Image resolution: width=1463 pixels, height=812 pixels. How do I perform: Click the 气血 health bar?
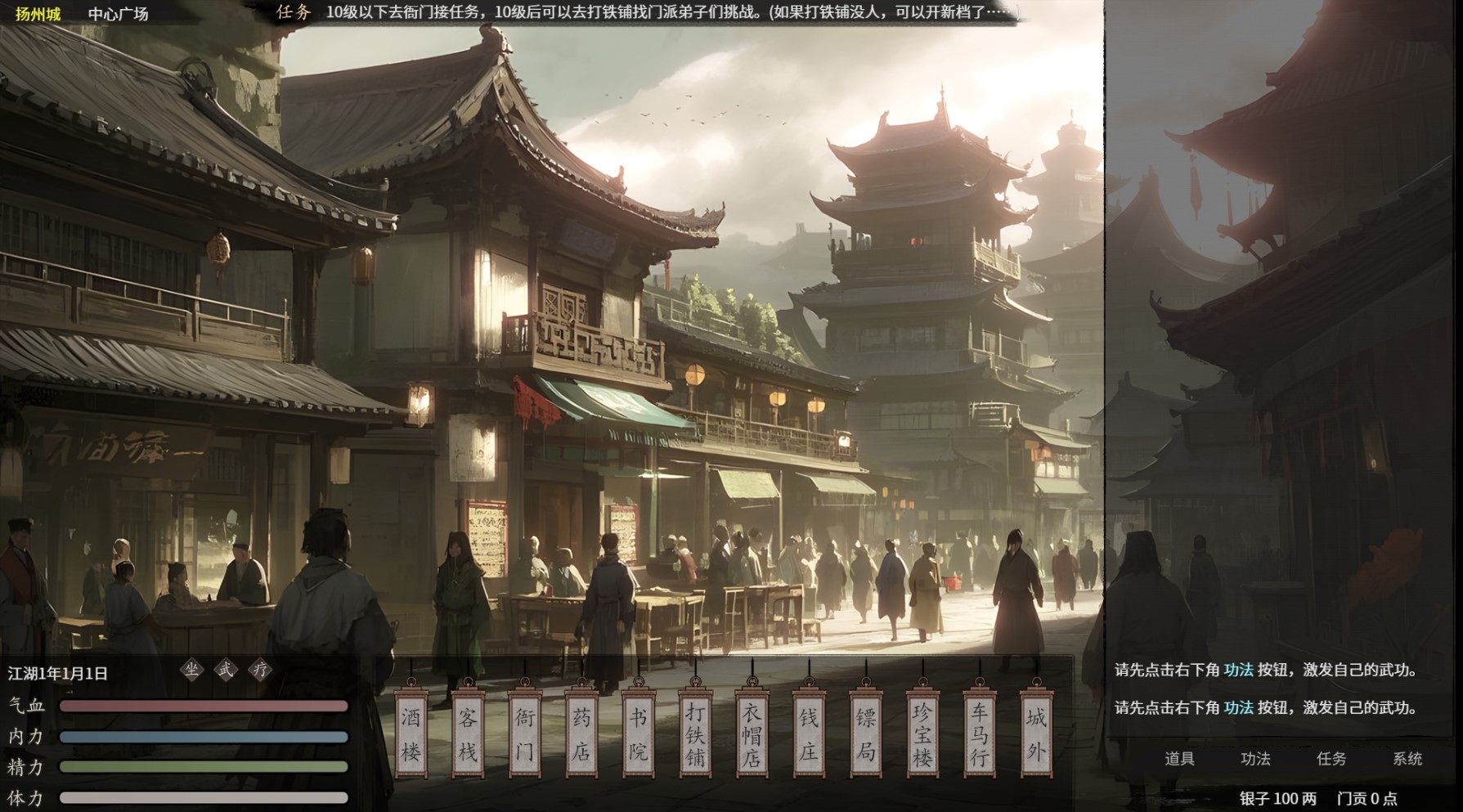point(204,706)
